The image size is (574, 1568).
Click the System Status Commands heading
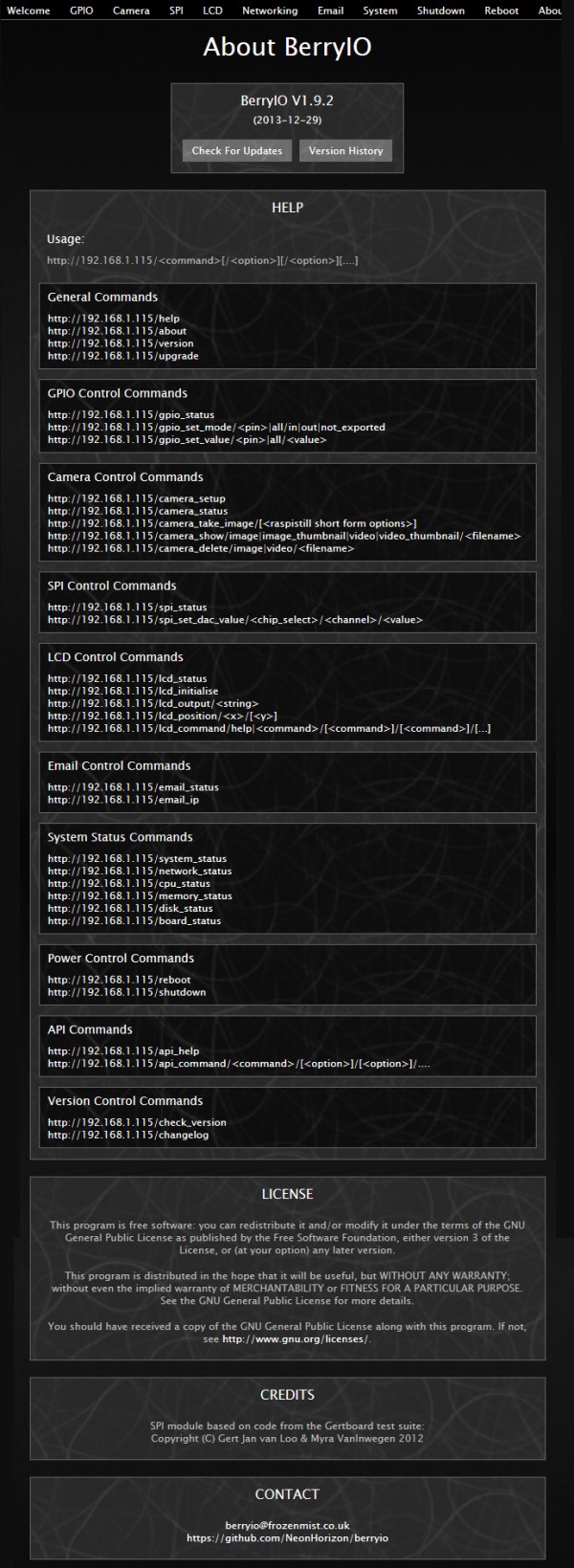pyautogui.click(x=121, y=837)
